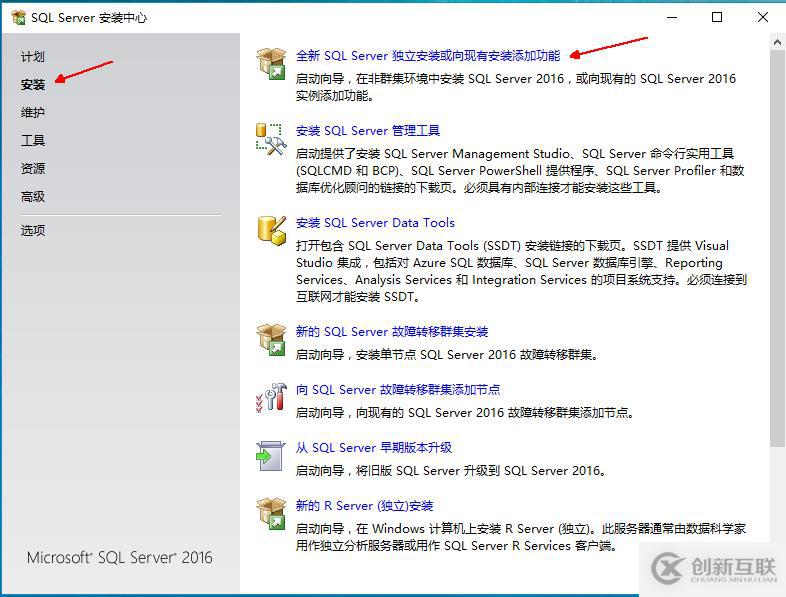Screen dimensions: 786x597
Task: Click description text 启动向导，将旧版 SQL Server 升级到 SQL Server 2016
Action: tap(450, 471)
